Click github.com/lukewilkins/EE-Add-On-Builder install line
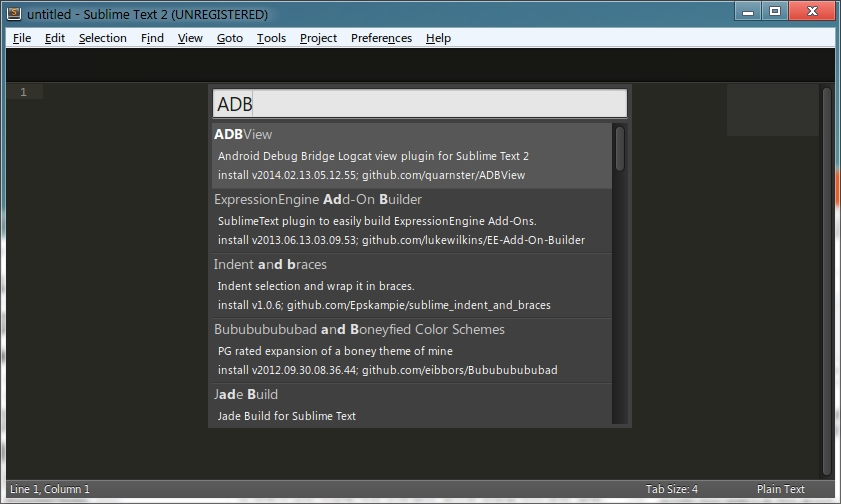 [x=401, y=240]
